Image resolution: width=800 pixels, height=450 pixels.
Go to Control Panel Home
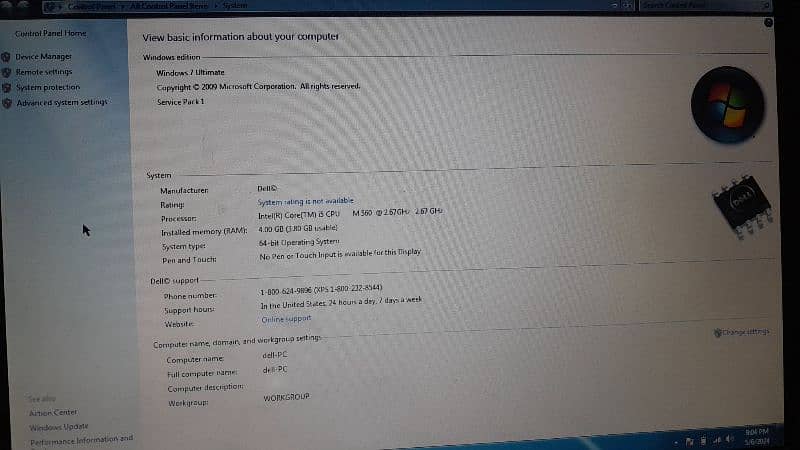pyautogui.click(x=51, y=33)
